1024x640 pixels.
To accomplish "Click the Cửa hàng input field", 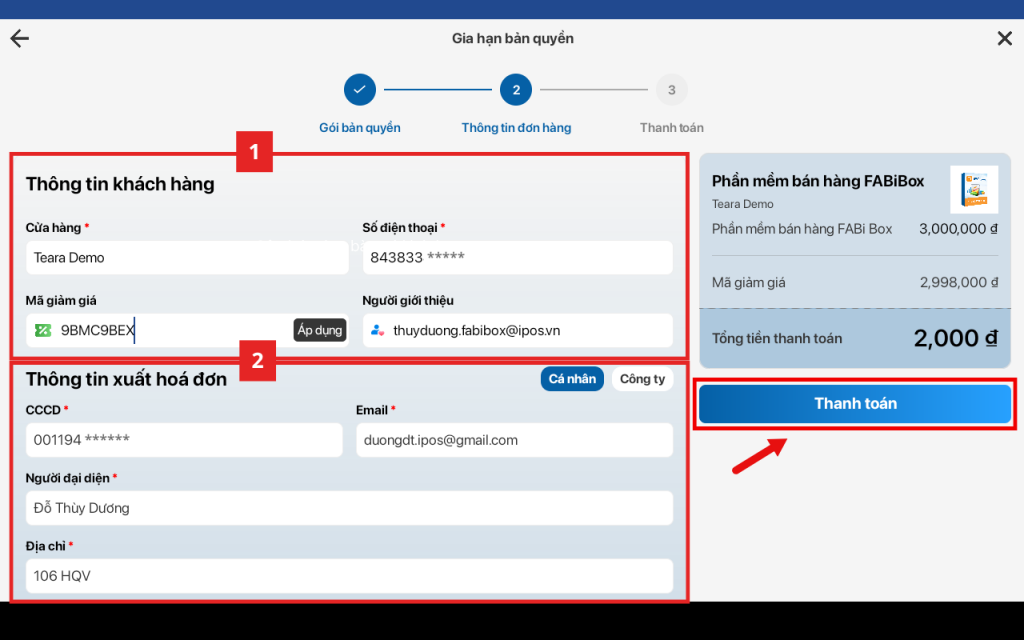I will pyautogui.click(x=186, y=258).
